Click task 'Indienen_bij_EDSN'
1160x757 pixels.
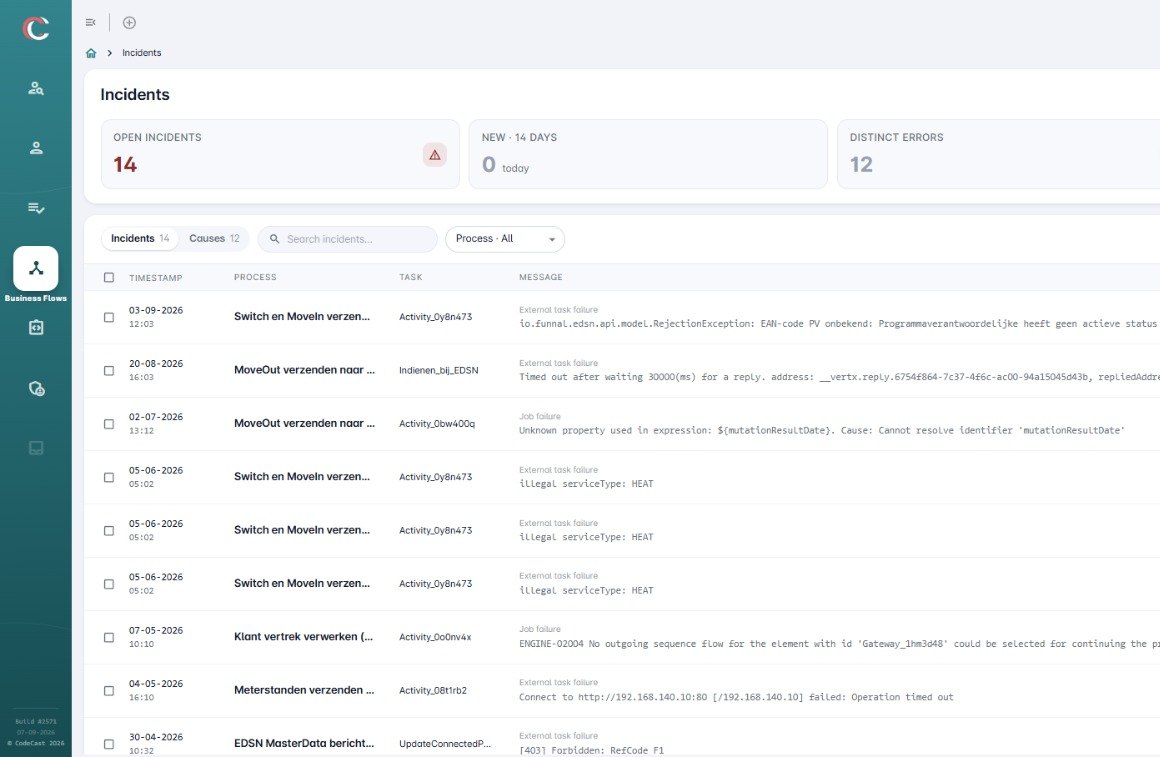pyautogui.click(x=439, y=370)
